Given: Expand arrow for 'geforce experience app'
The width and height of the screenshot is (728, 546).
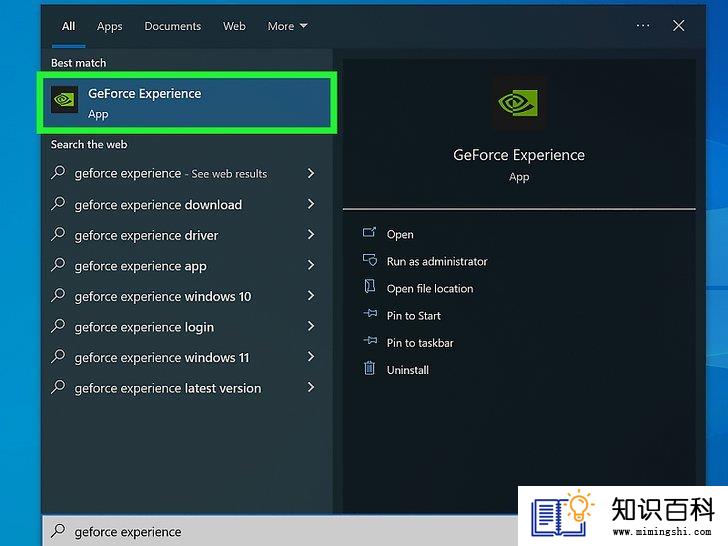Looking at the screenshot, I should (x=311, y=265).
